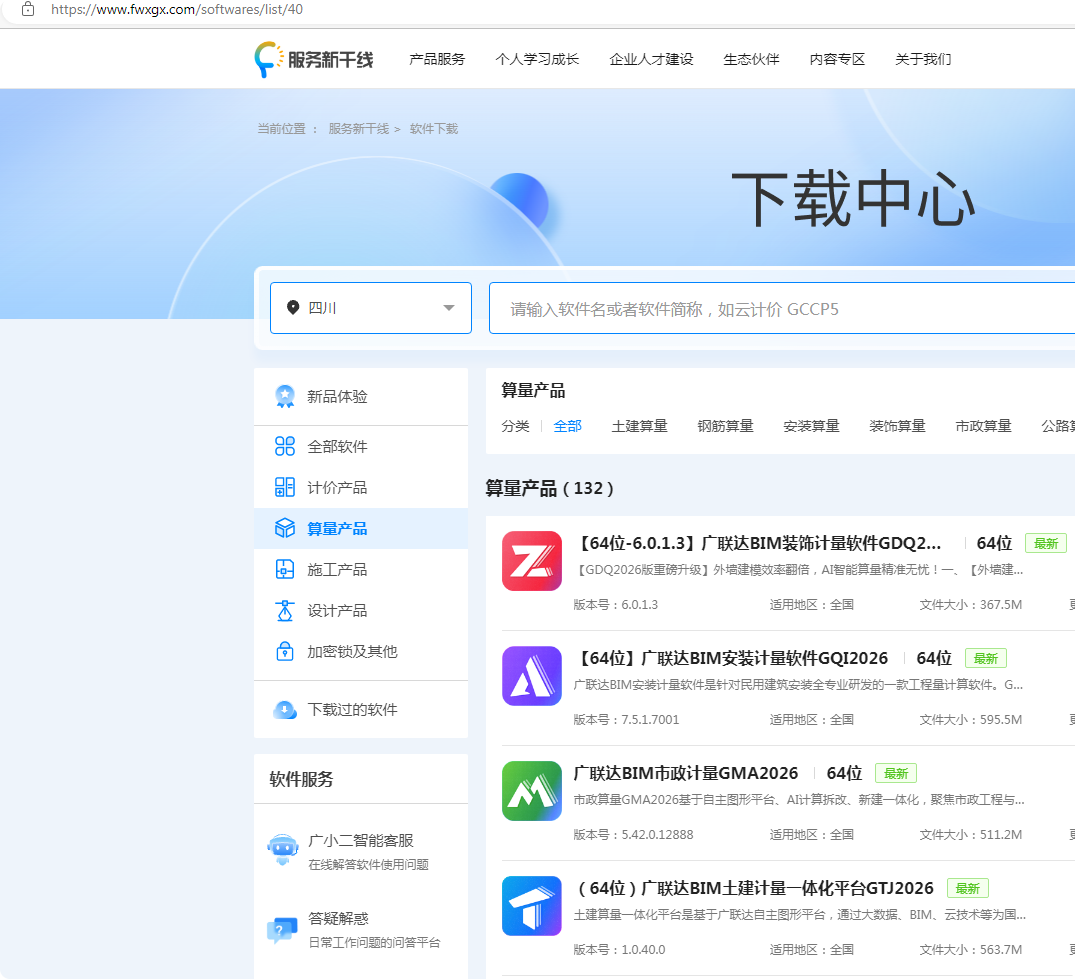Image resolution: width=1075 pixels, height=979 pixels.
Task: Open 广联达BIM土建计量一体化平台GTJ2026 title link
Action: tap(753, 889)
